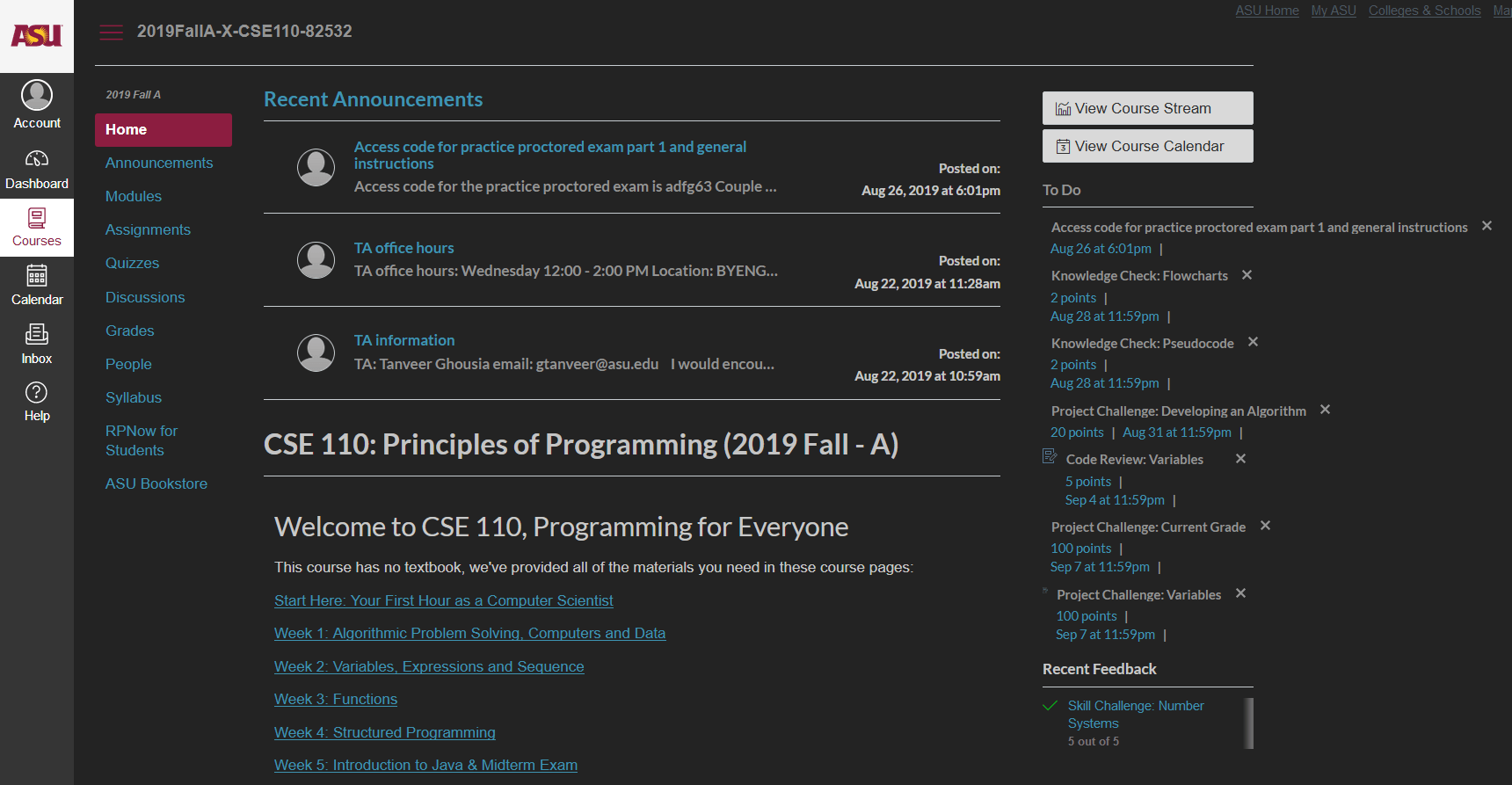Open Access code practice proctored exam announcement
The height and width of the screenshot is (785, 1512).
(550, 156)
